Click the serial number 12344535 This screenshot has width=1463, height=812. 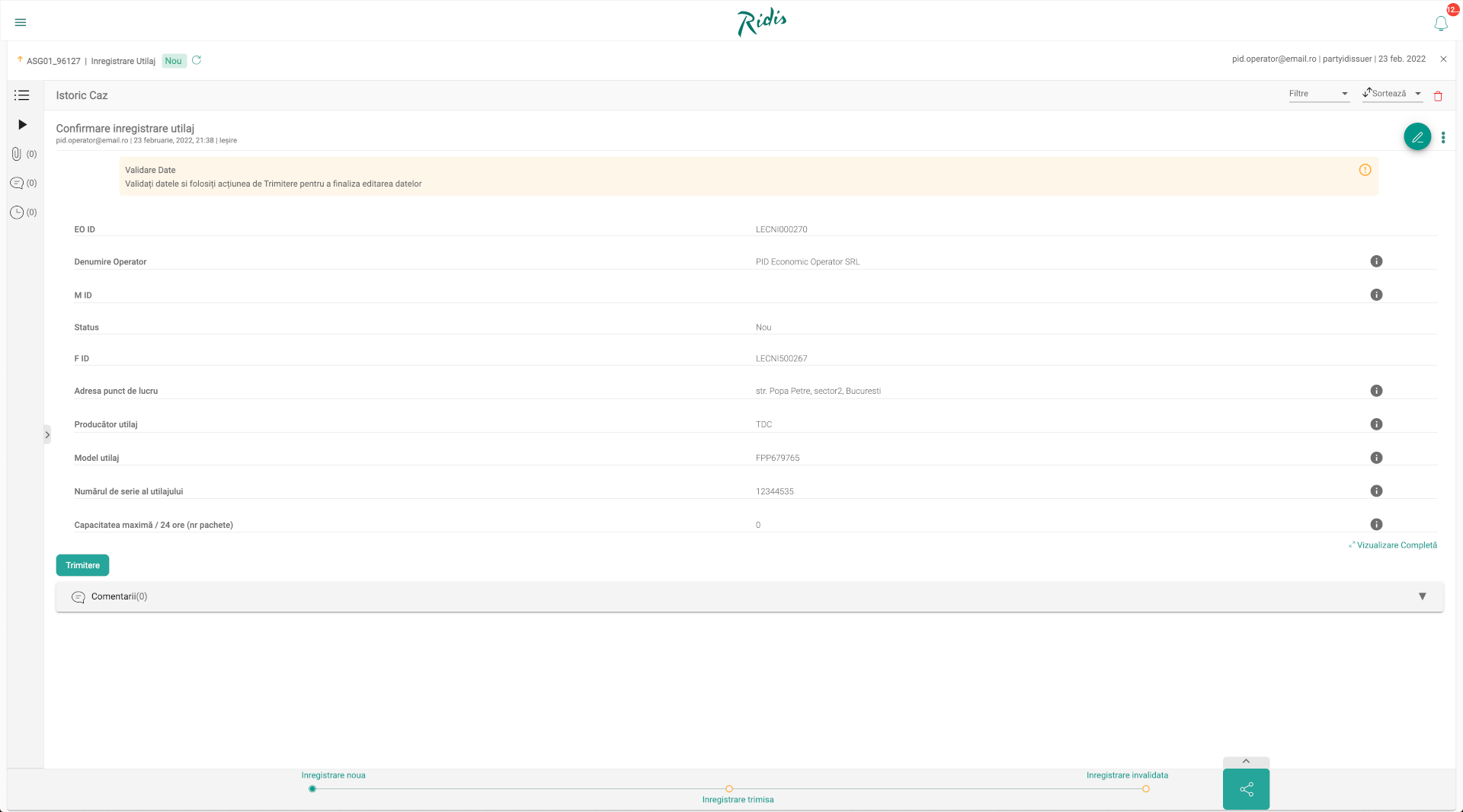coord(774,492)
